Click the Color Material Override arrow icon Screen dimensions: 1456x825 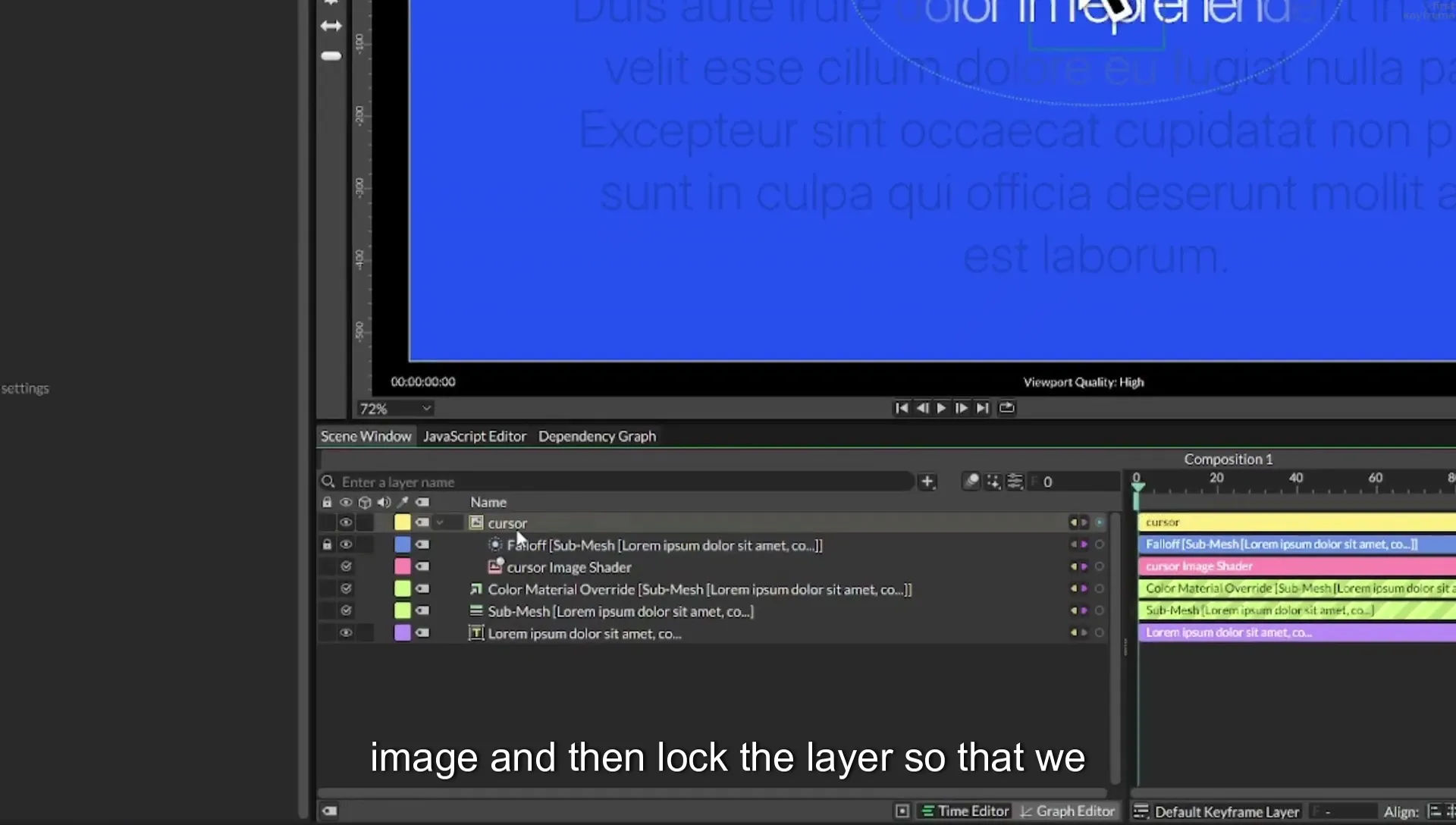(476, 588)
